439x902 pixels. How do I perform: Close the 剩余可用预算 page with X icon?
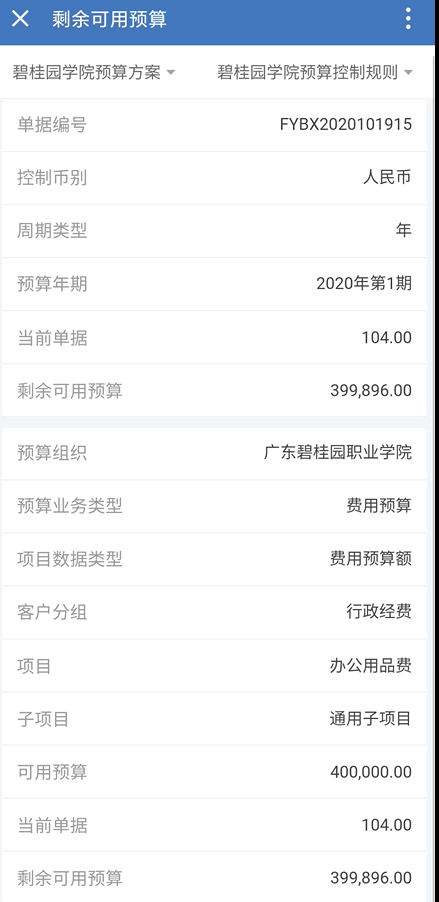click(20, 19)
